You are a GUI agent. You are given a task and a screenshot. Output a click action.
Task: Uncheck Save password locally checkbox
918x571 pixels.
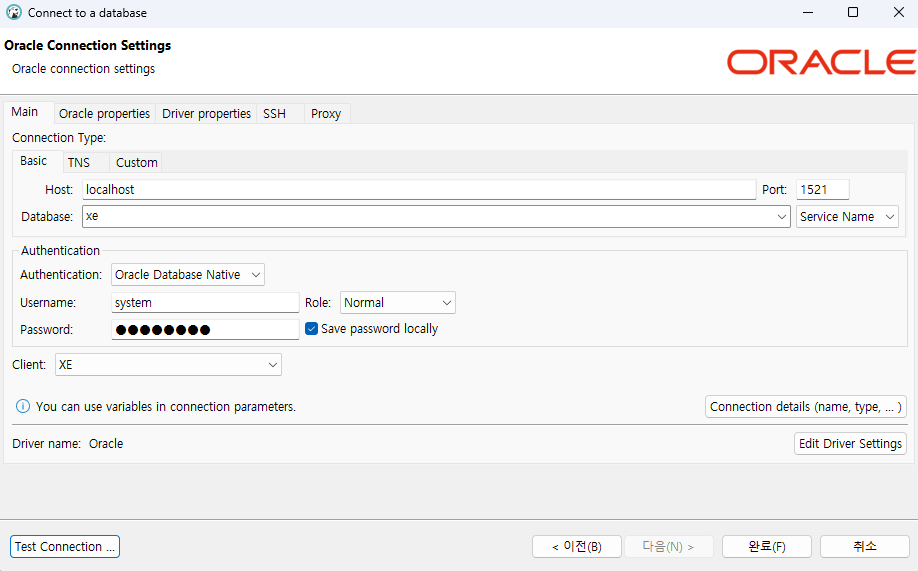311,329
